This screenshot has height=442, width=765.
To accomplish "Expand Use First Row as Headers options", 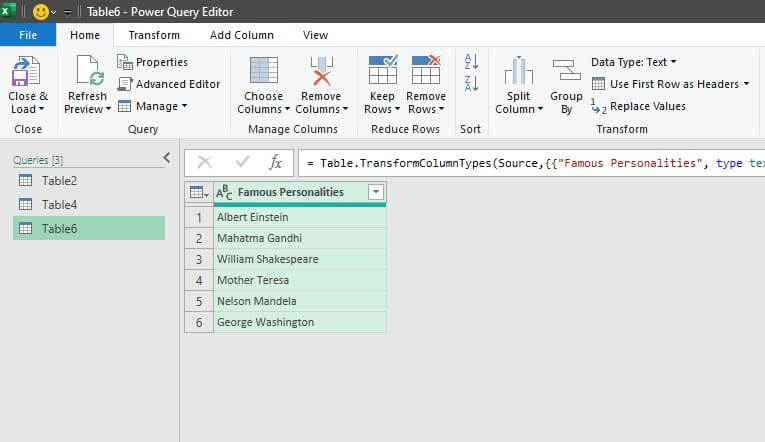I will tap(746, 84).
